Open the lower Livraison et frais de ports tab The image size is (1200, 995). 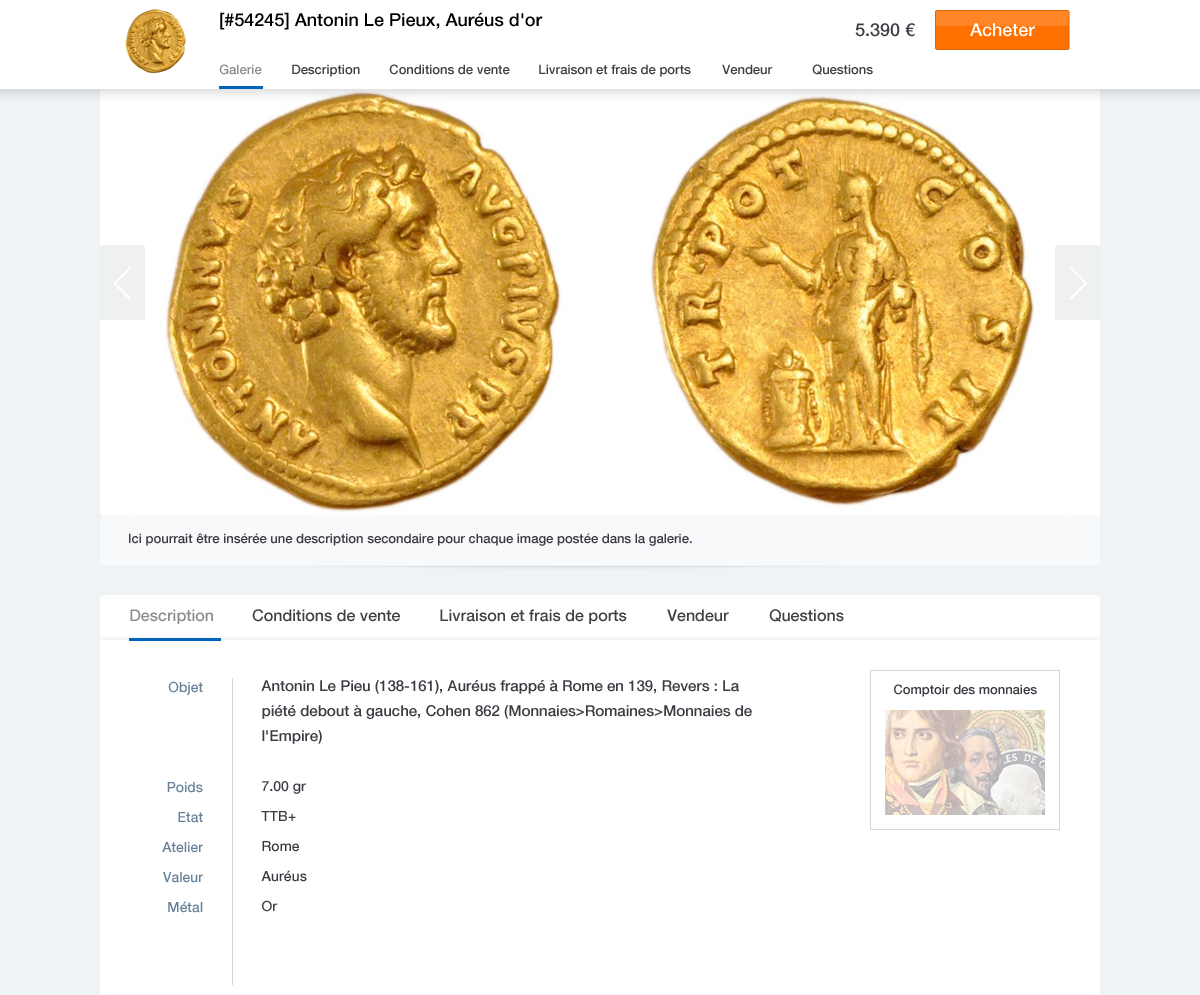coord(533,616)
